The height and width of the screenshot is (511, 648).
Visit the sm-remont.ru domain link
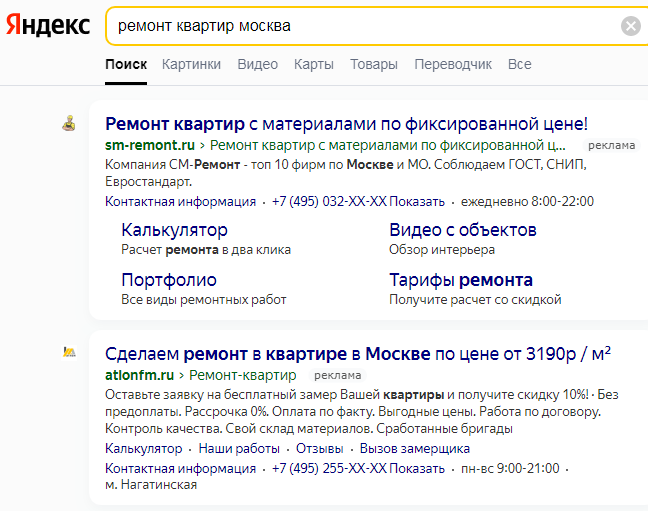click(x=150, y=145)
